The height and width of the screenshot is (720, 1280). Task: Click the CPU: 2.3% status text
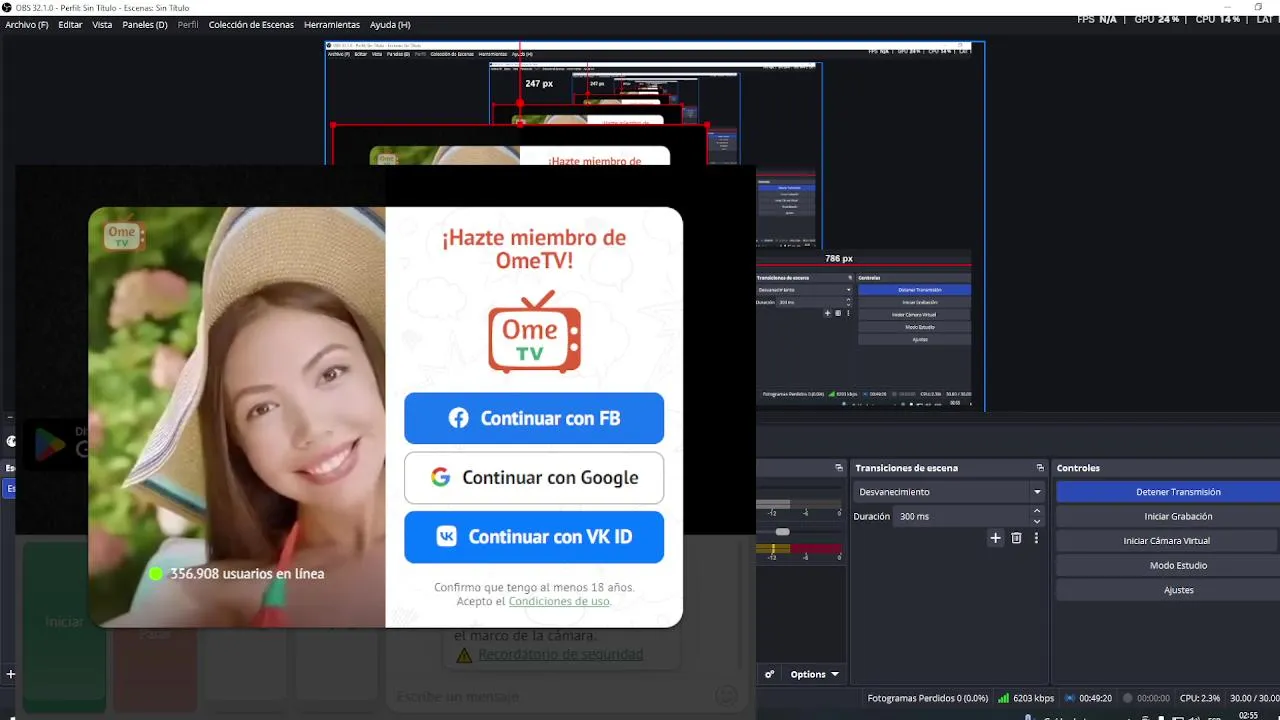tap(1200, 698)
